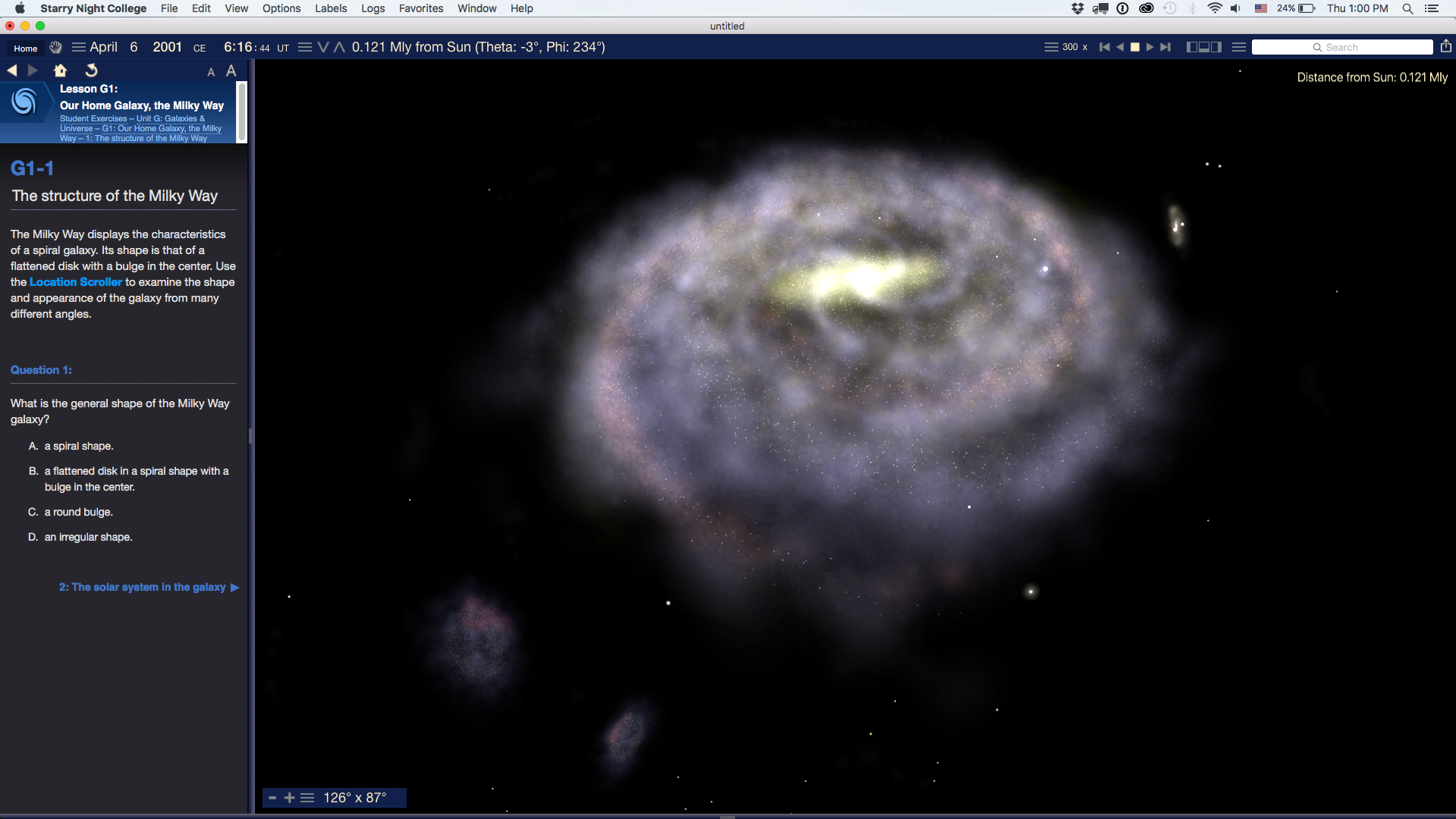Toggle the left side pane layout
The height and width of the screenshot is (819, 1456).
tap(1191, 47)
